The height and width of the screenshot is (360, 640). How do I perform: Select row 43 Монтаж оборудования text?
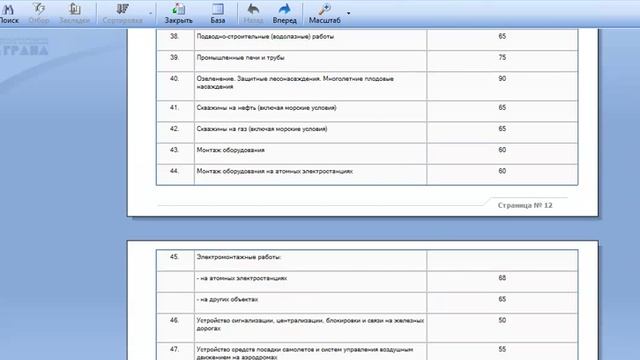[231, 150]
